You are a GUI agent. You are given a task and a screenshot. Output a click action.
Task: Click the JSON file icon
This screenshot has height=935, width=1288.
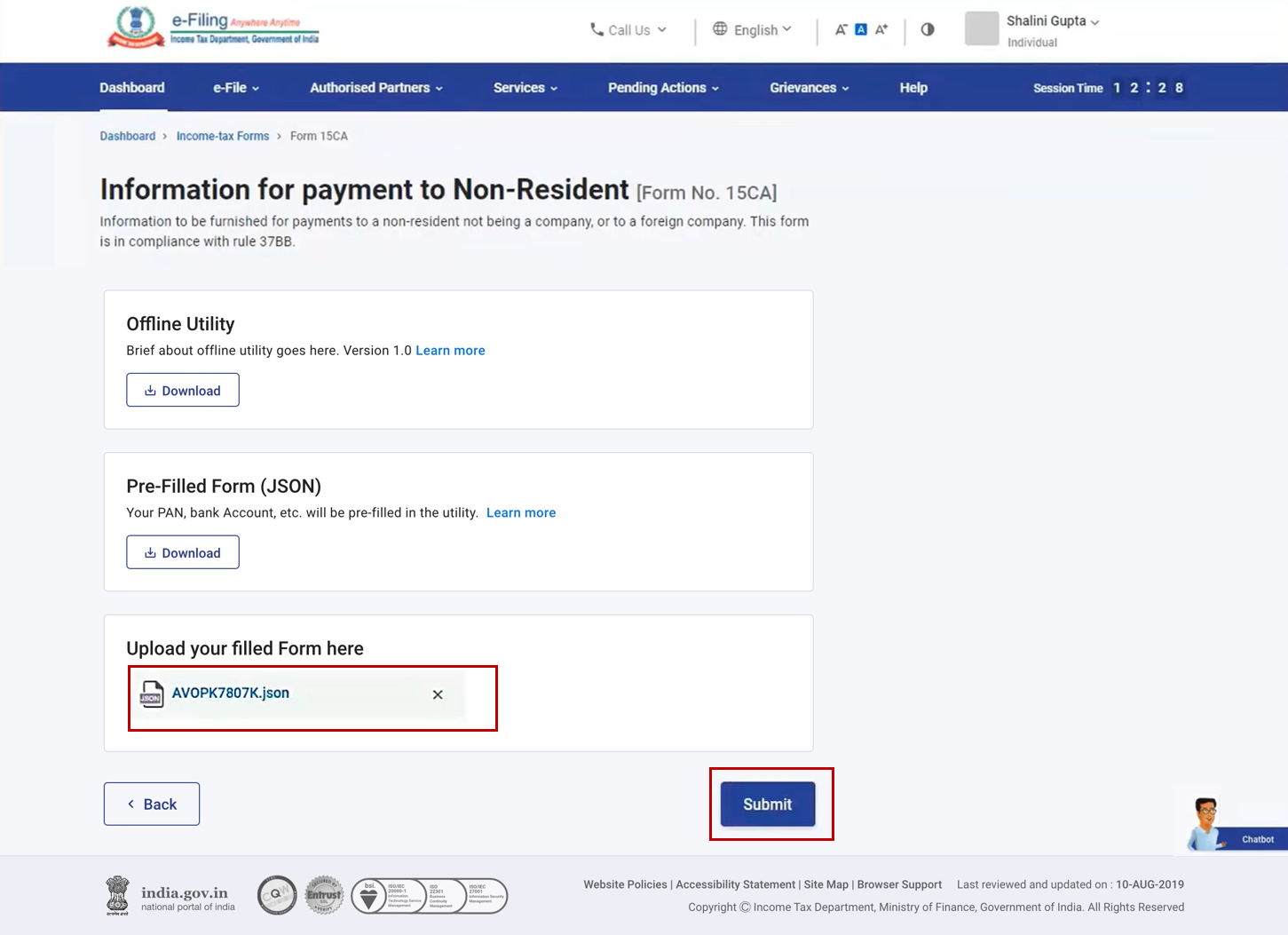pyautogui.click(x=152, y=694)
